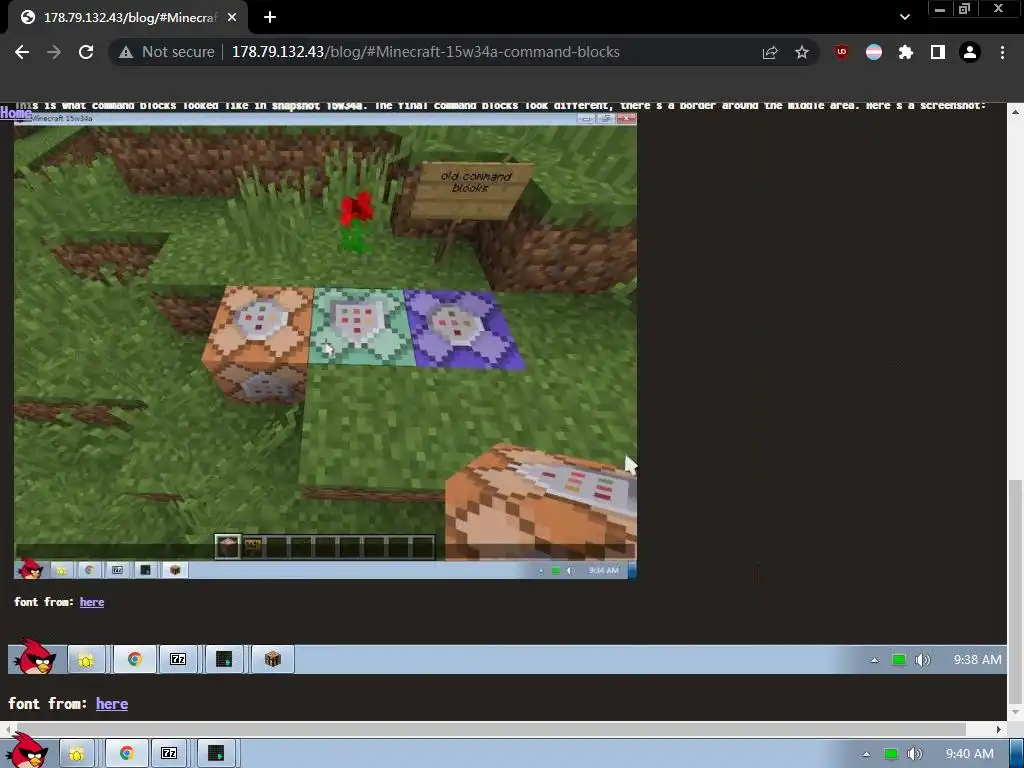This screenshot has width=1024, height=768.
Task: Open the smaller 'here' font link
Action: pyautogui.click(x=91, y=602)
